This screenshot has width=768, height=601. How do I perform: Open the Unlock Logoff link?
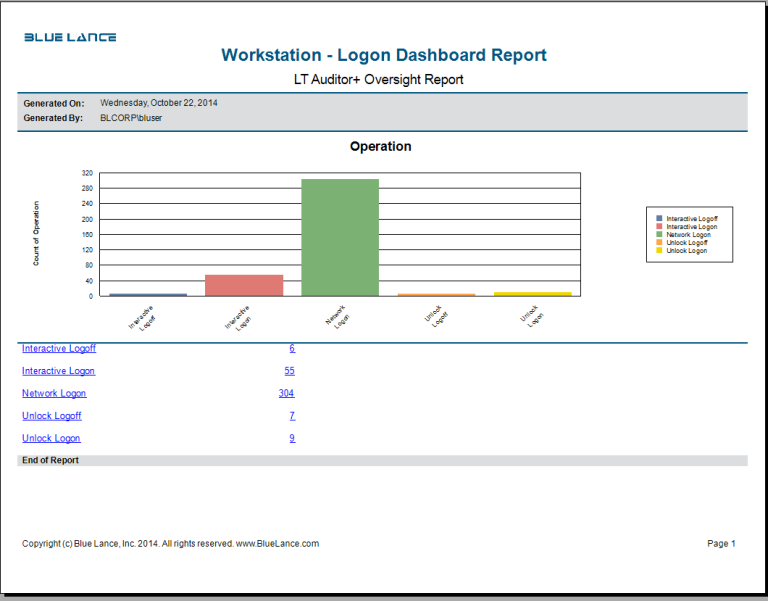(x=52, y=416)
